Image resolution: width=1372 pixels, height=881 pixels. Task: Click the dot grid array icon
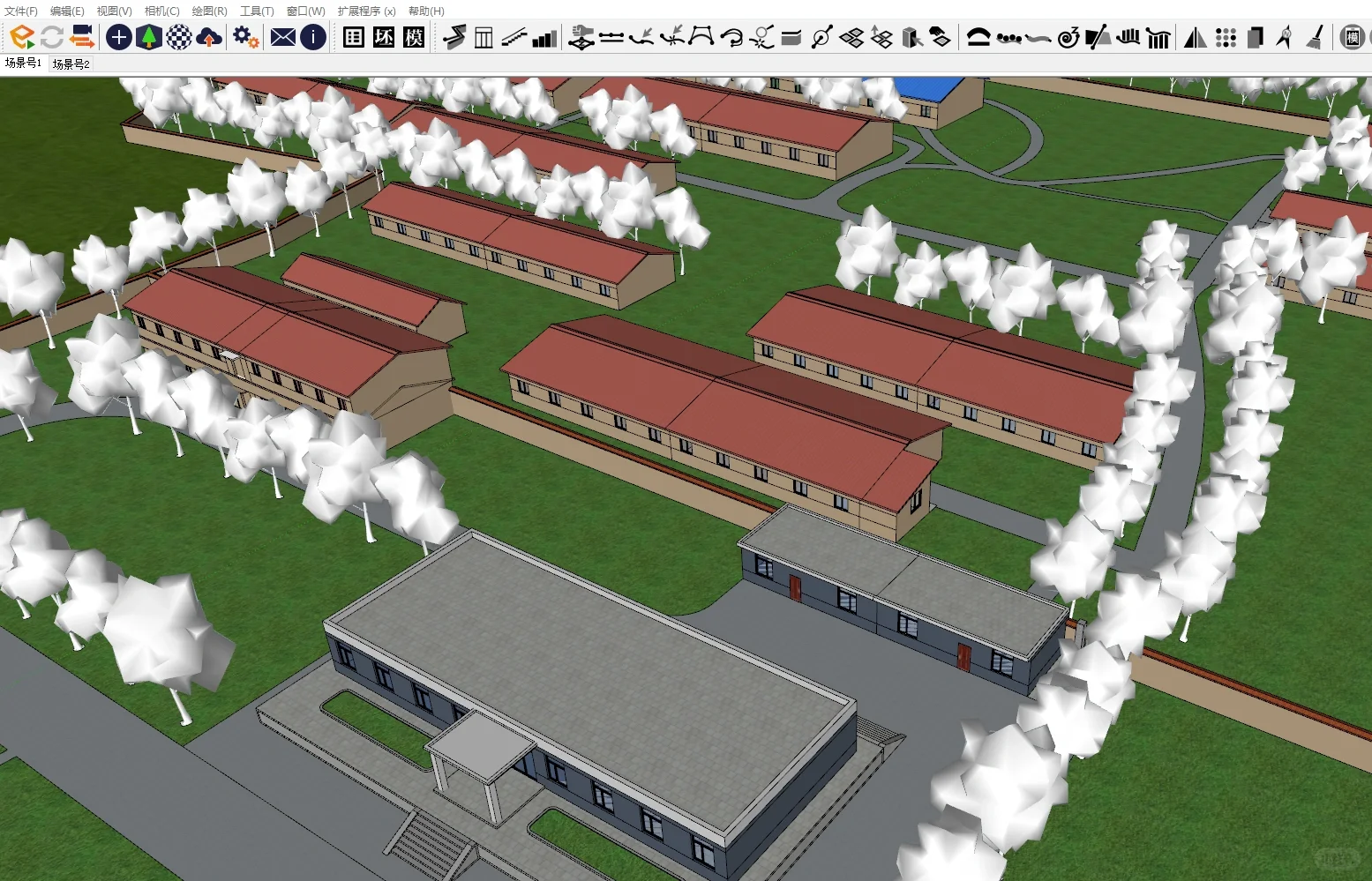(1226, 37)
